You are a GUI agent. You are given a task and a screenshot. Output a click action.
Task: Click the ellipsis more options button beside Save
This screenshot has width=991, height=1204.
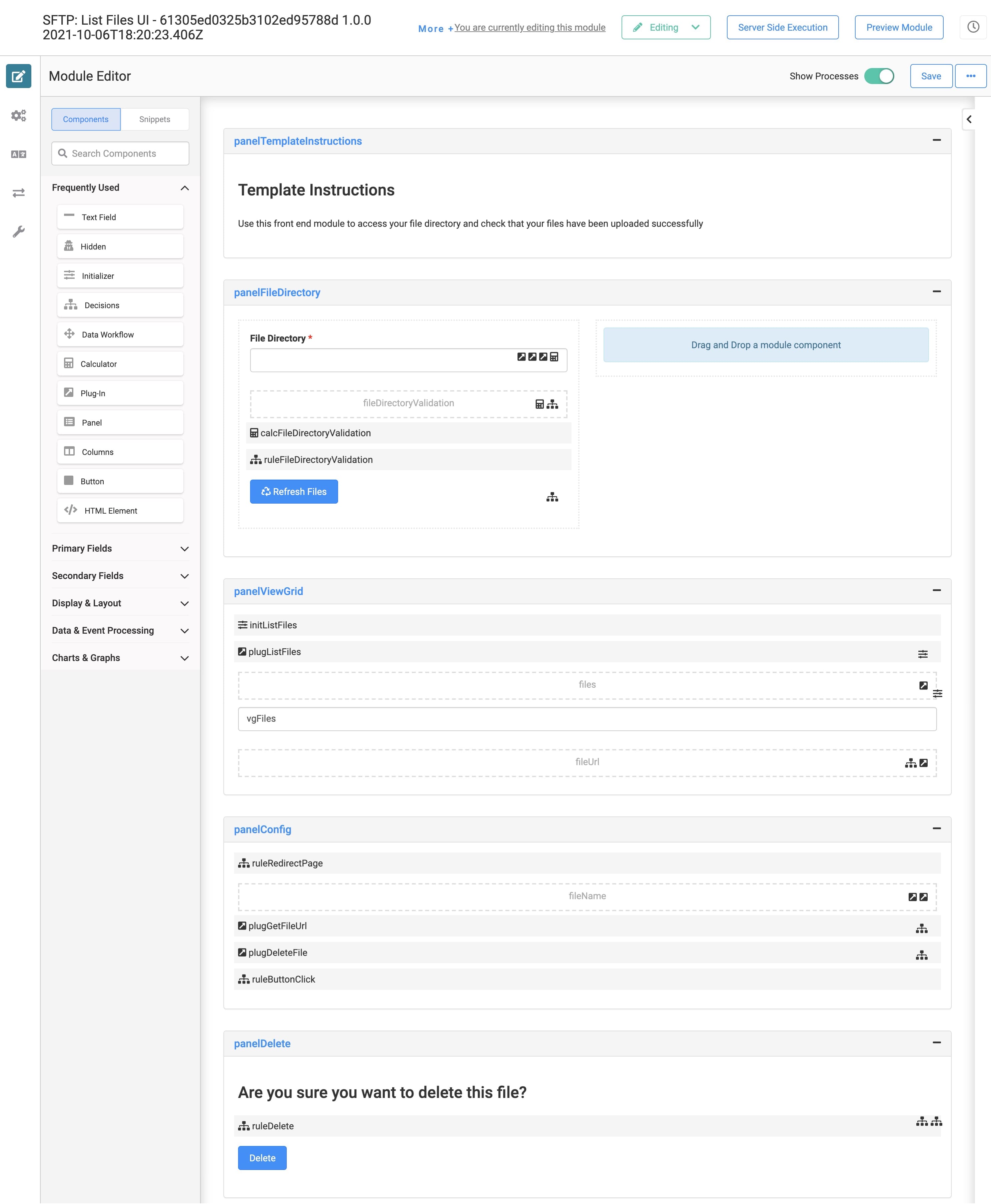pos(970,76)
